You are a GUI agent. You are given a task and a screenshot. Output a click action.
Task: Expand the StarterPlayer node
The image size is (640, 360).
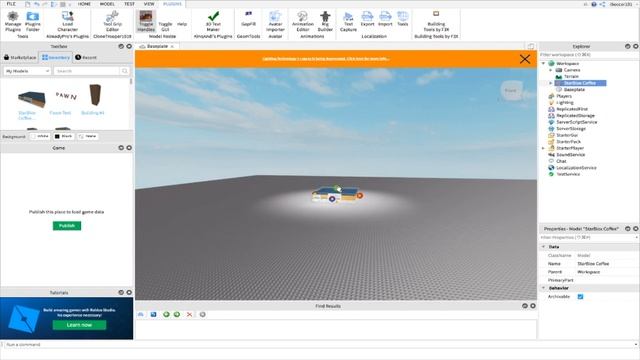coord(543,148)
